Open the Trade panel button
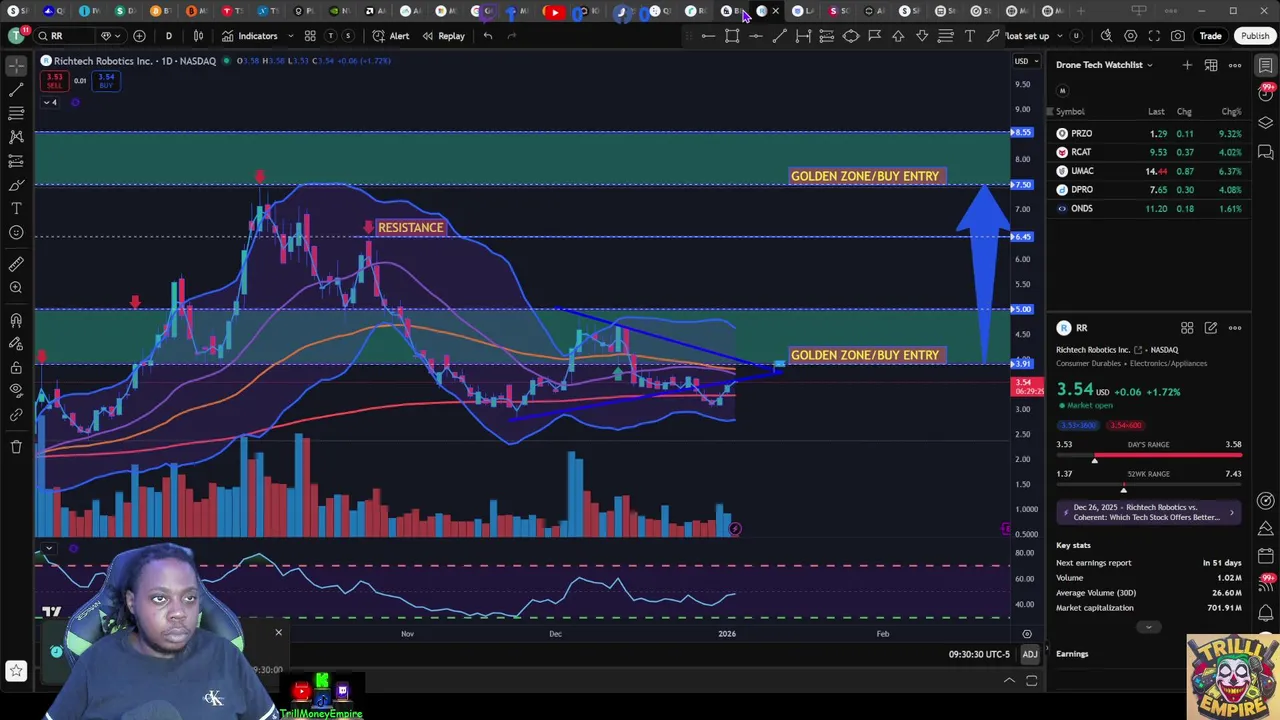 [1210, 36]
